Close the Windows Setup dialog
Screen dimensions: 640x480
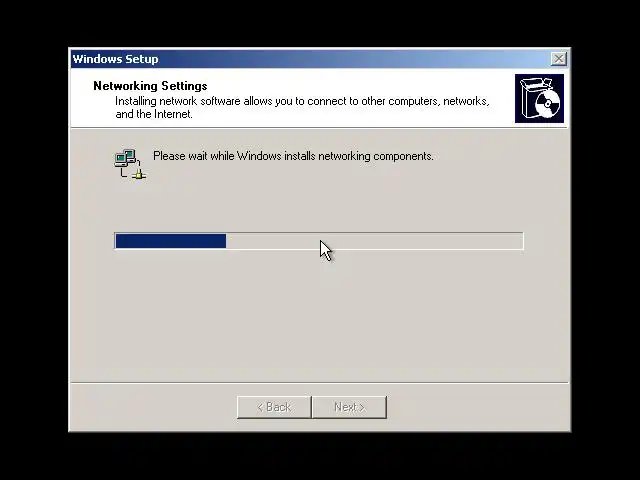click(x=558, y=59)
